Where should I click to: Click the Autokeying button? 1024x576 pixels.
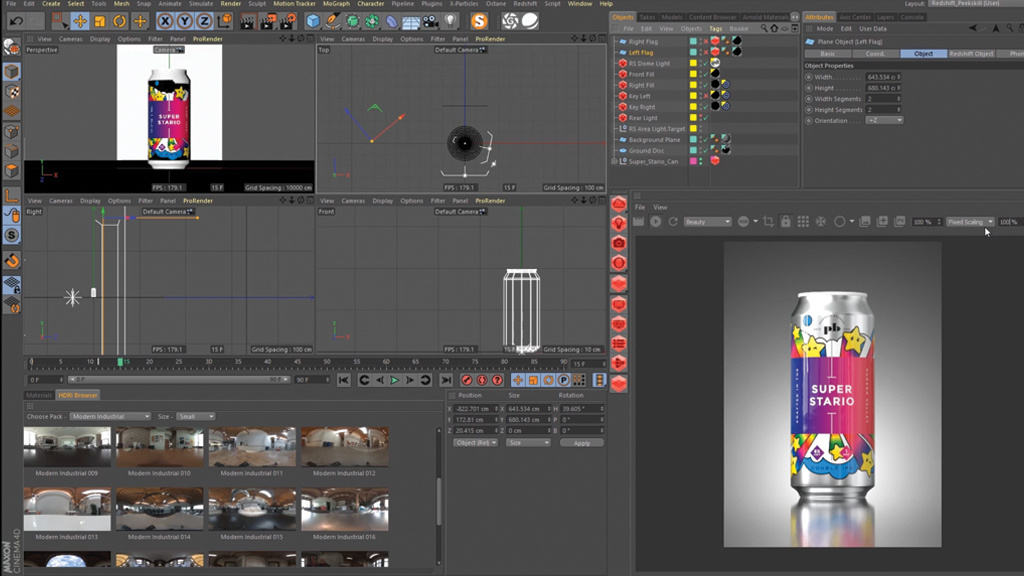coord(482,380)
